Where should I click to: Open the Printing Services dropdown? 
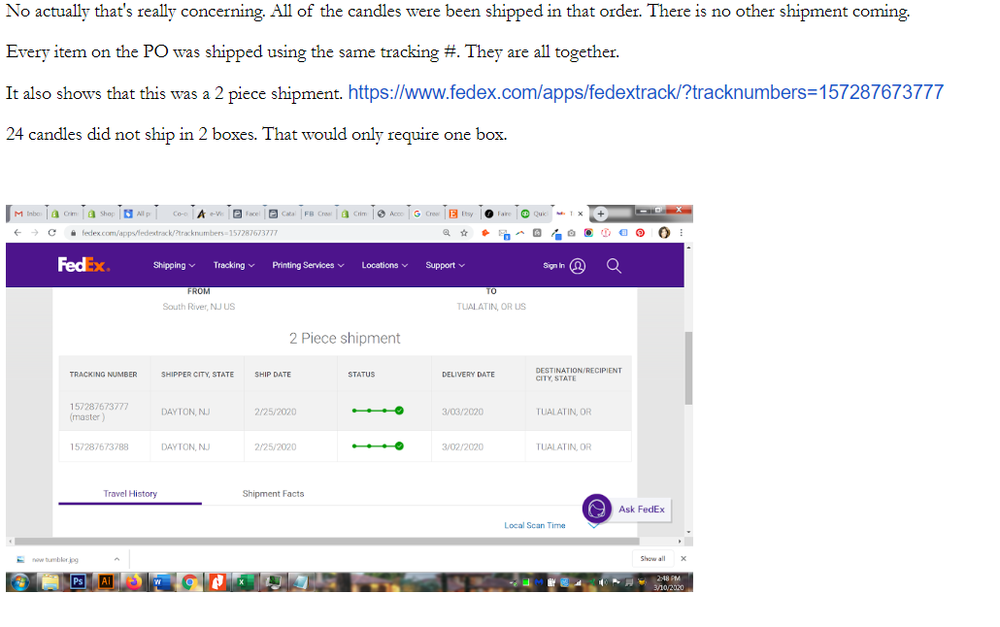(308, 266)
